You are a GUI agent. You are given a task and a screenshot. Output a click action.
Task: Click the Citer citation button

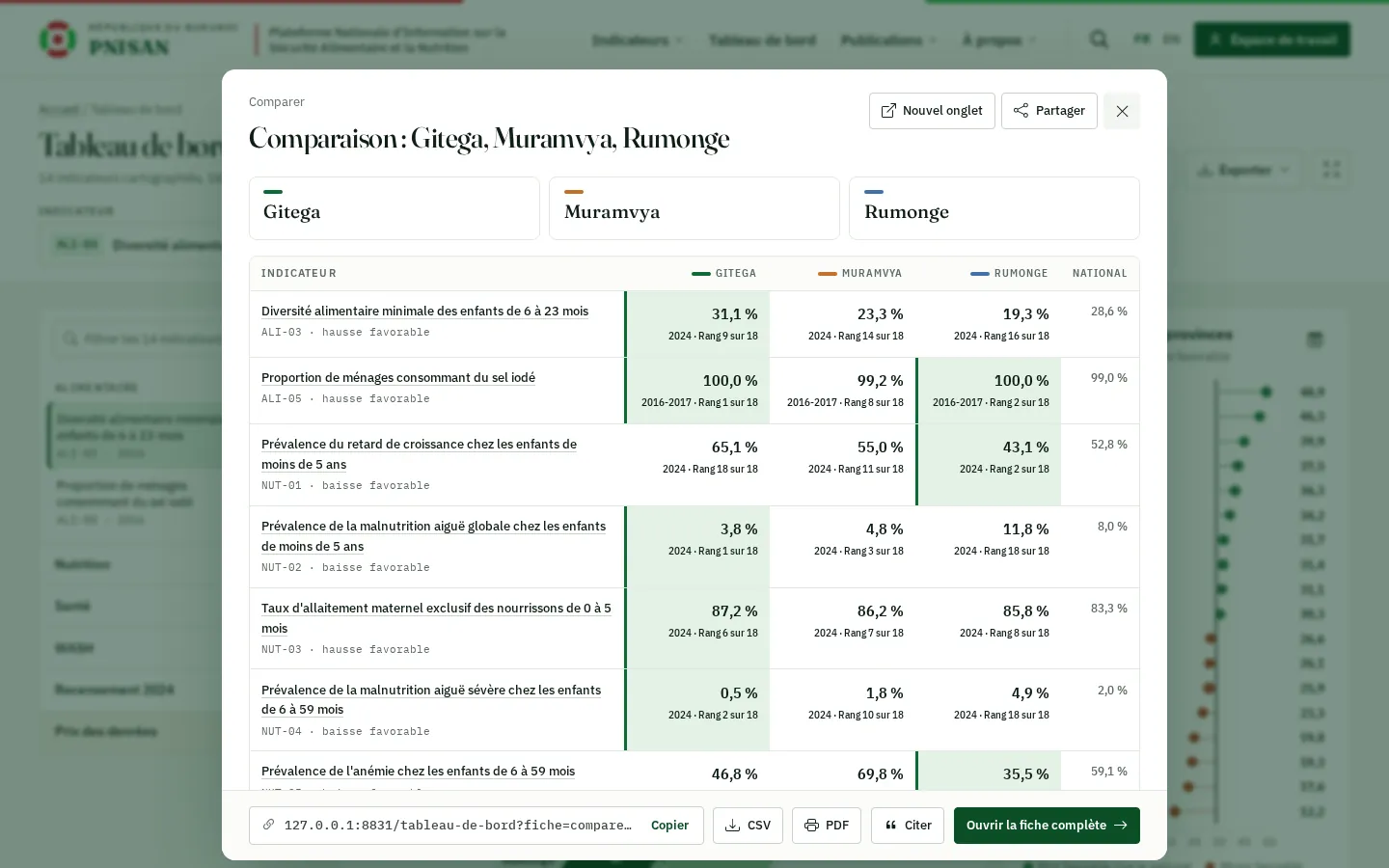click(x=908, y=826)
